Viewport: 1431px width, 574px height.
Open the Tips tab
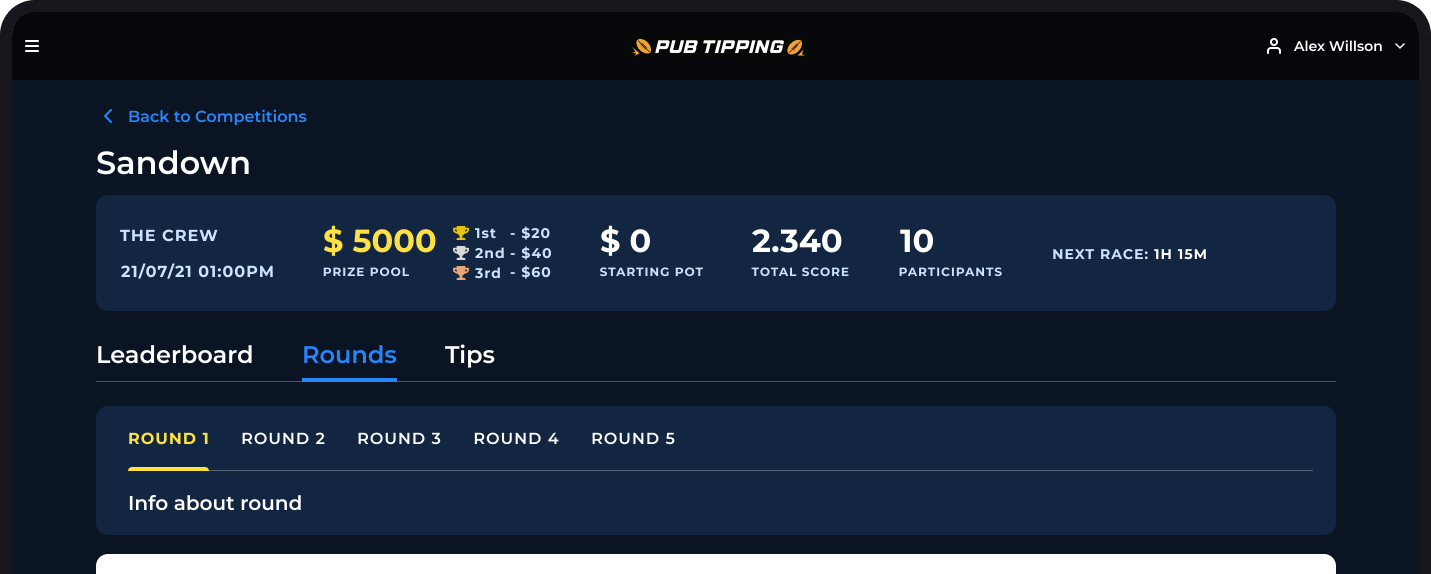[x=470, y=355]
